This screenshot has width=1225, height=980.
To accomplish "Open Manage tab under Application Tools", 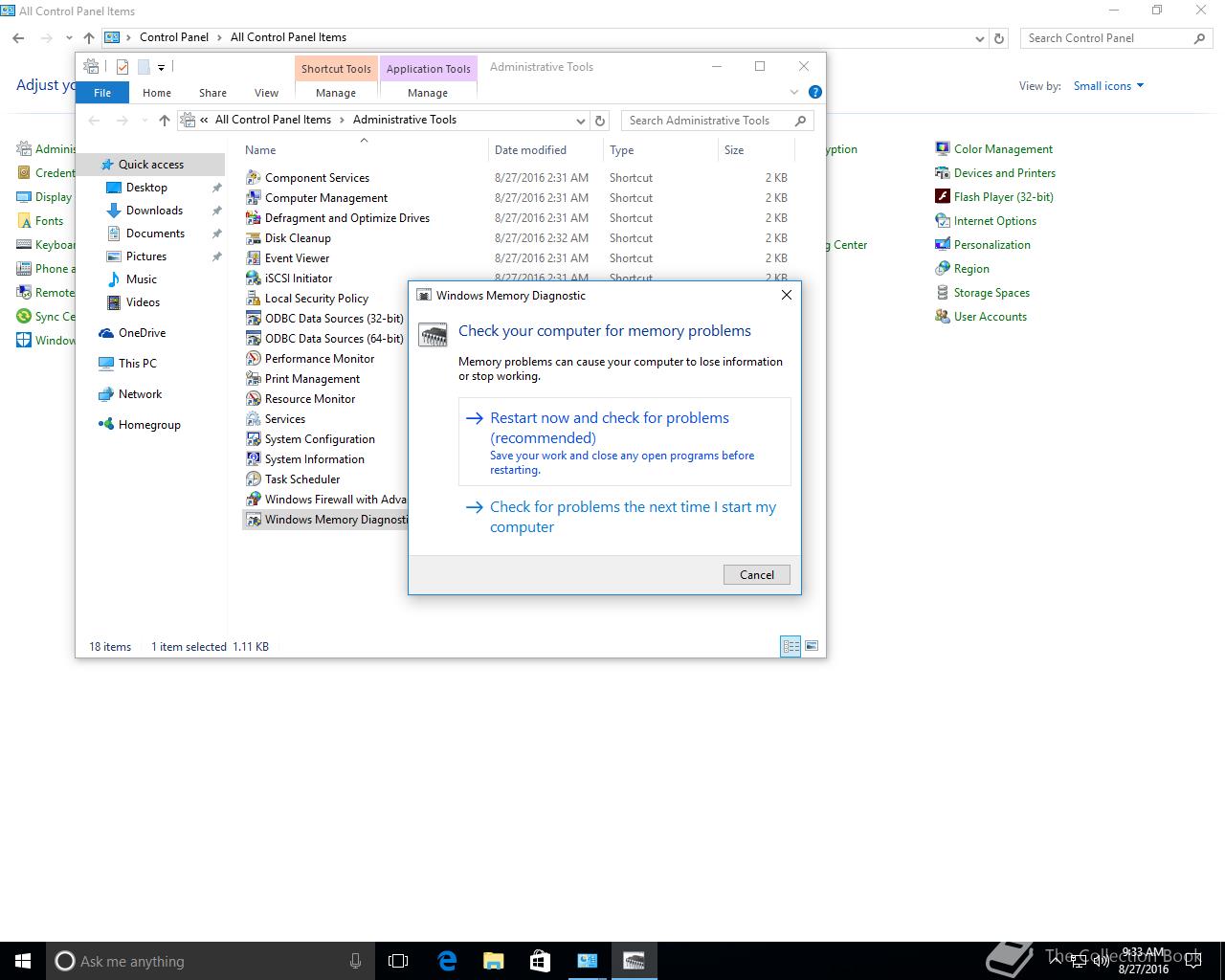I will (x=428, y=93).
